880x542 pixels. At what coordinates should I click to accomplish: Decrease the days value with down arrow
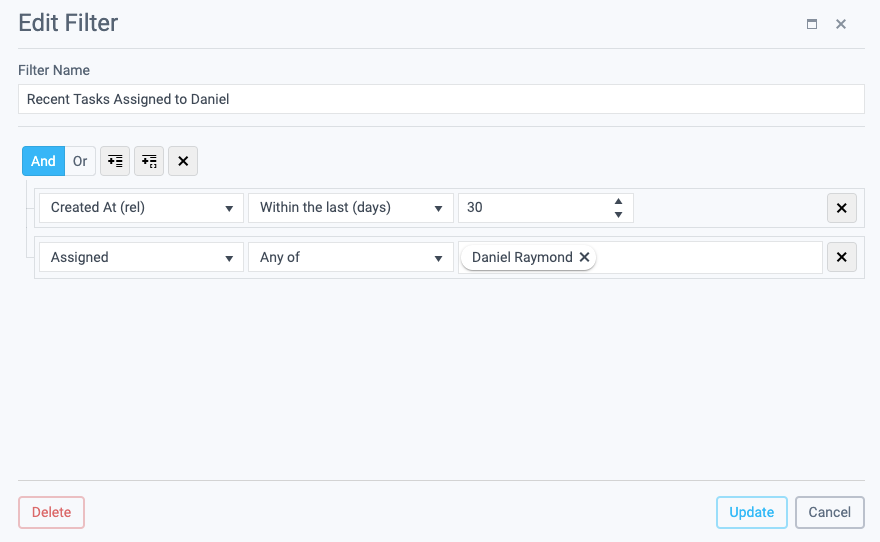618,214
